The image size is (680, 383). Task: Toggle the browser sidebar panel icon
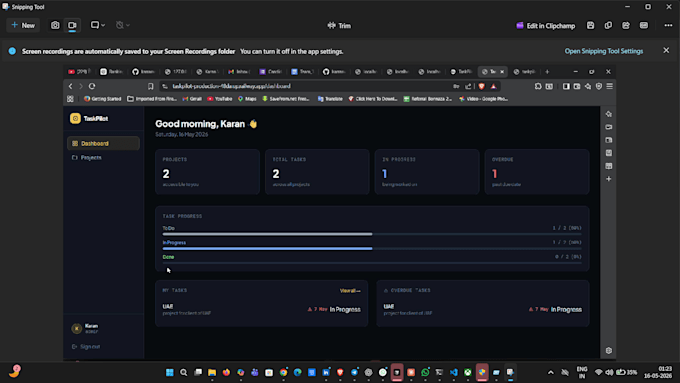[566, 86]
